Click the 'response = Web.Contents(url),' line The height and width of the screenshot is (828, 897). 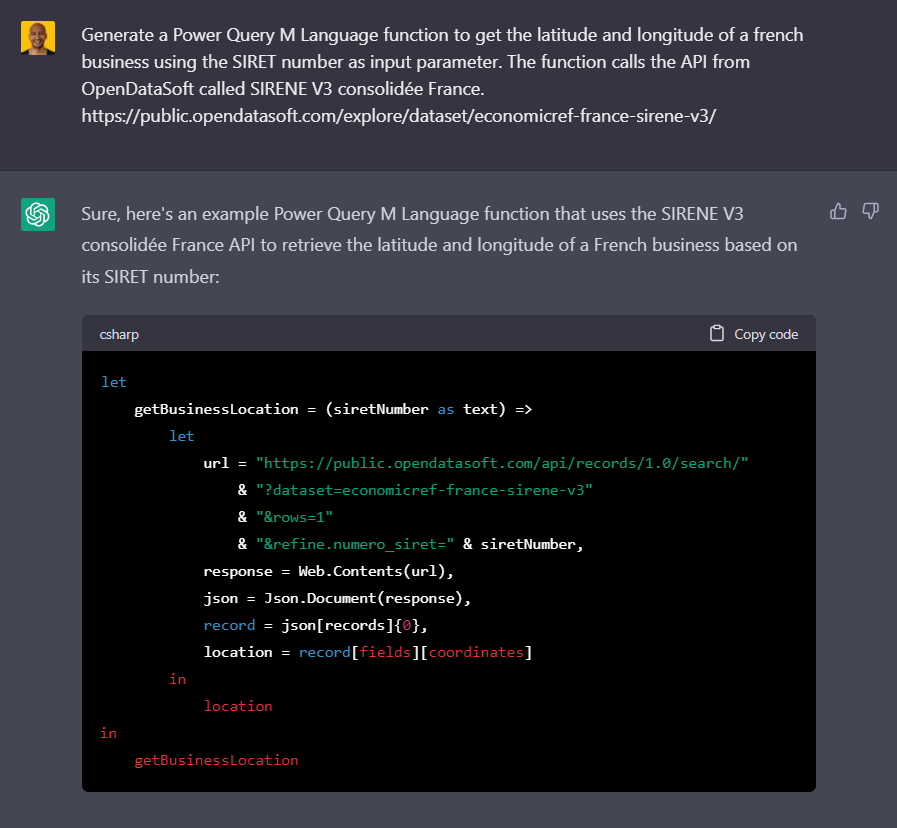[x=328, y=571]
